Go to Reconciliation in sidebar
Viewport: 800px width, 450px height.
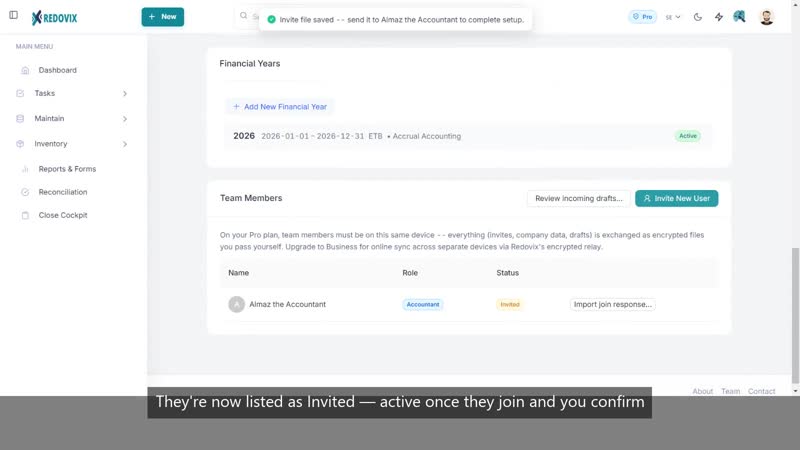click(63, 192)
